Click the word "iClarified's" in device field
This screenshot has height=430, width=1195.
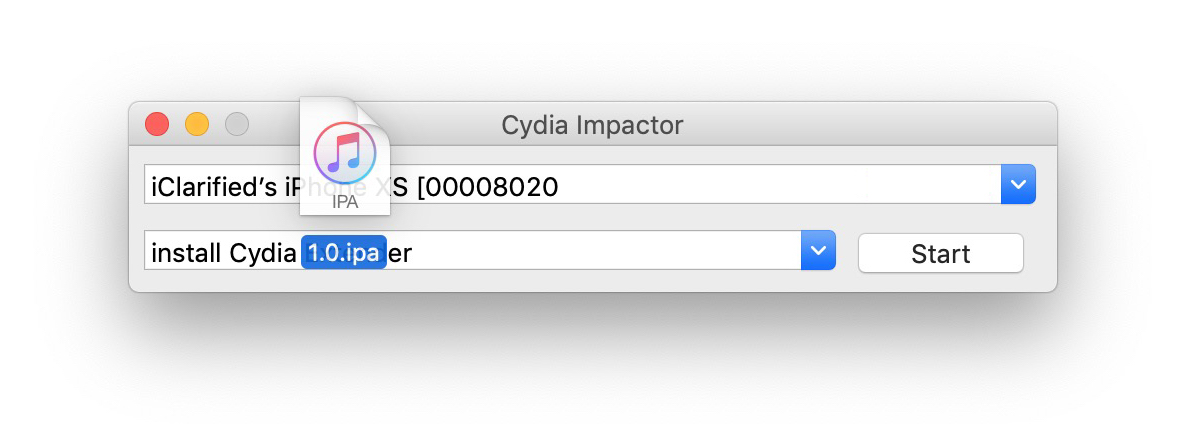tap(212, 186)
